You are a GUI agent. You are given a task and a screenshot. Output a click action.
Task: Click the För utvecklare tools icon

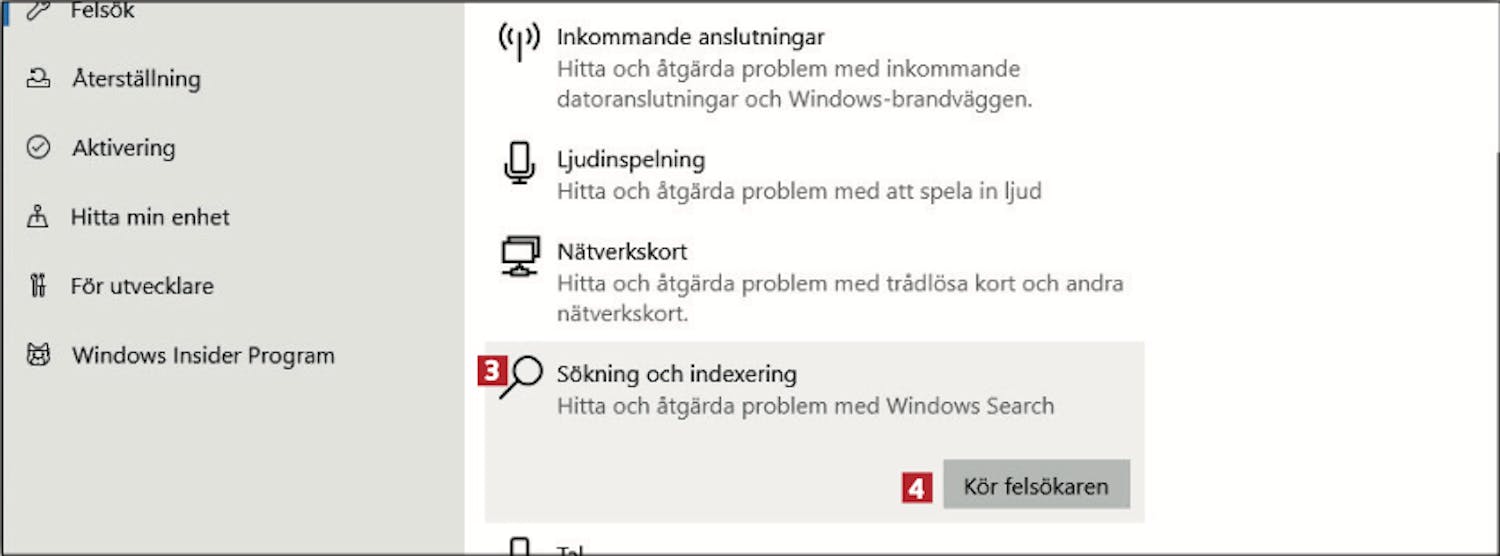point(38,286)
